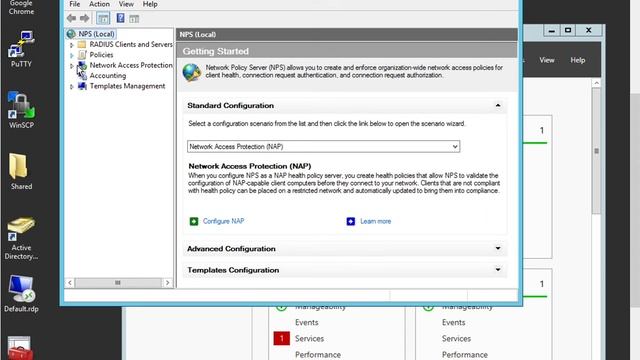
Task: Select the NPS (Local) tree root label
Action: pyautogui.click(x=96, y=34)
